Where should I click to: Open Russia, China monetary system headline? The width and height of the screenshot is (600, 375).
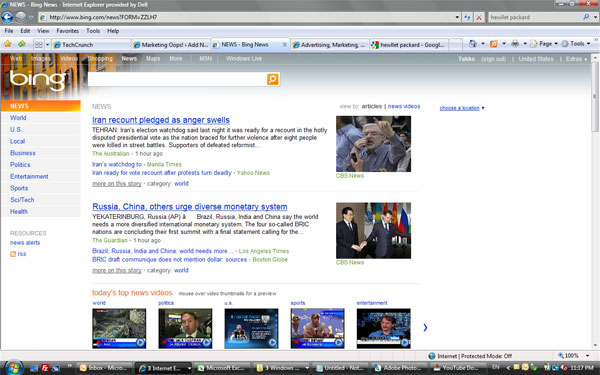coord(189,207)
